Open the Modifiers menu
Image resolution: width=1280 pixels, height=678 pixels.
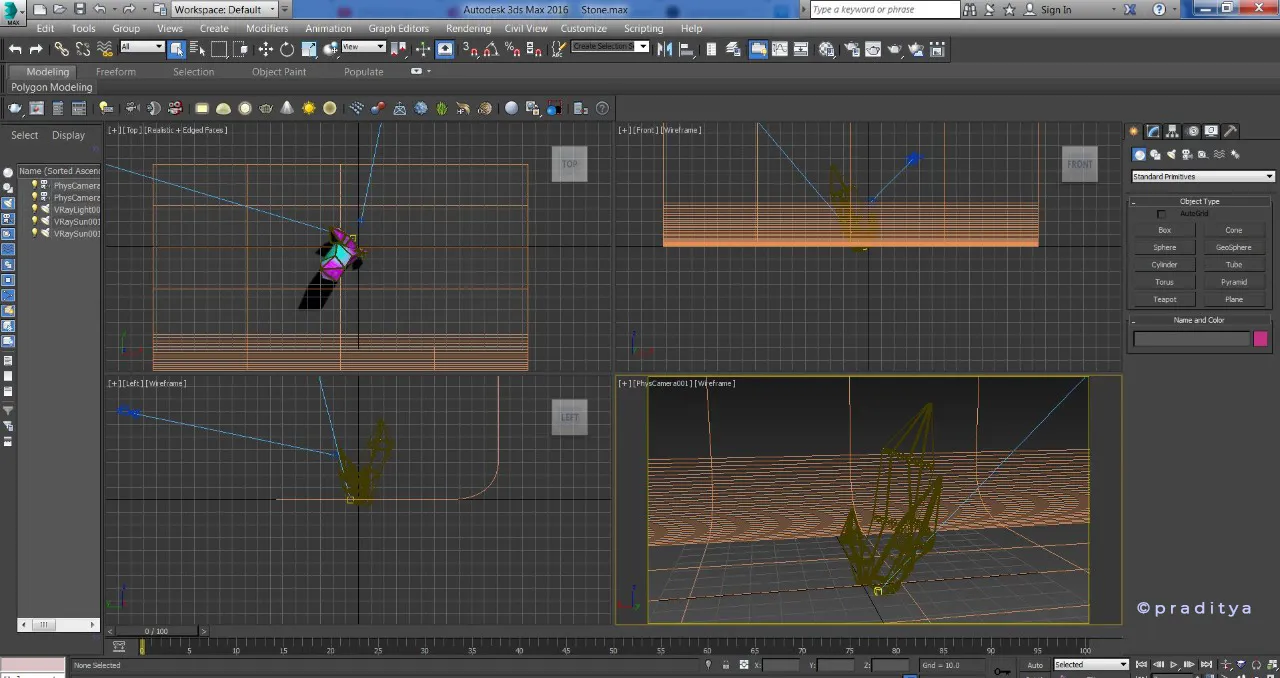coord(267,29)
